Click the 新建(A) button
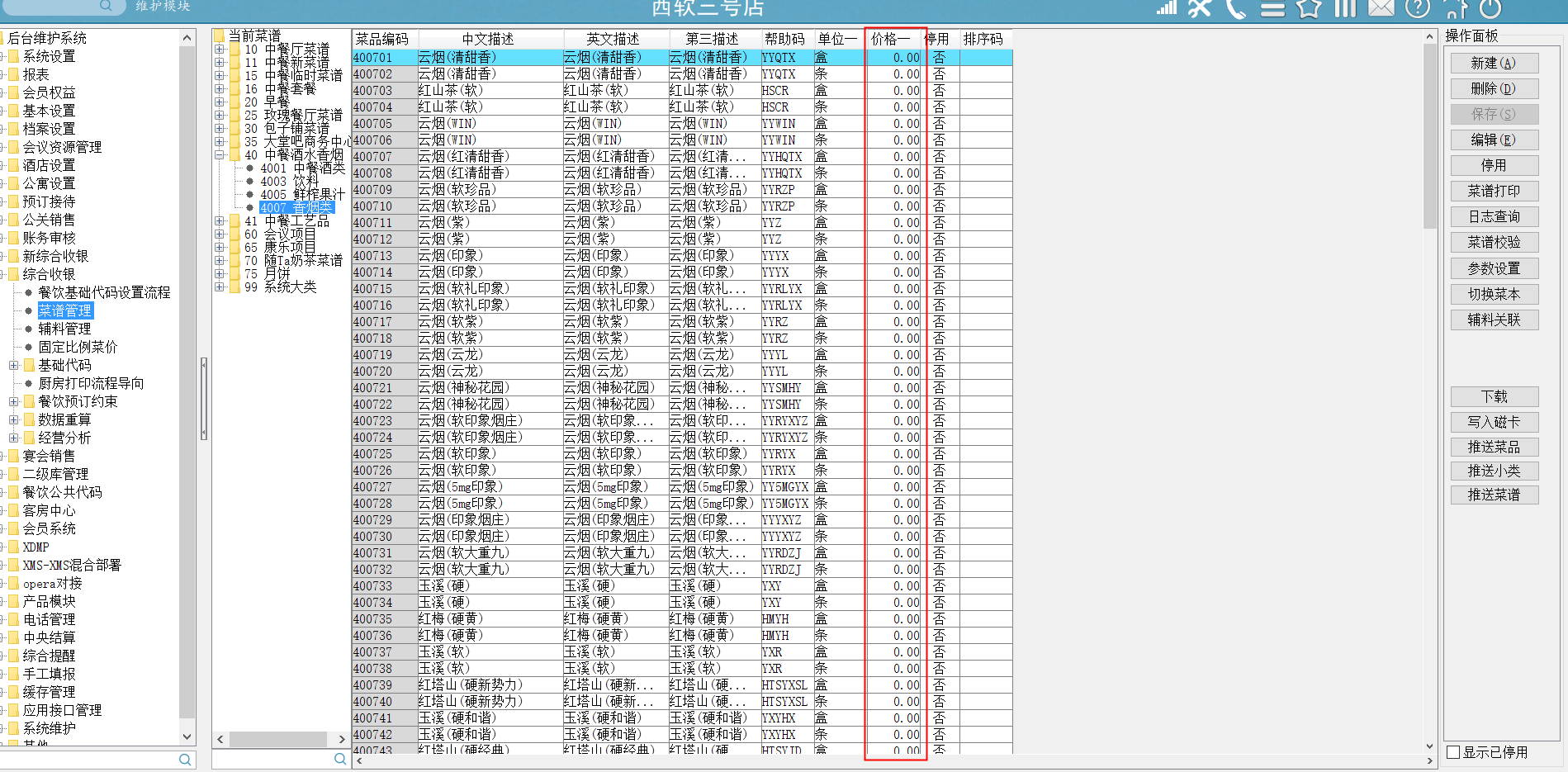1568x772 pixels. (x=1494, y=64)
